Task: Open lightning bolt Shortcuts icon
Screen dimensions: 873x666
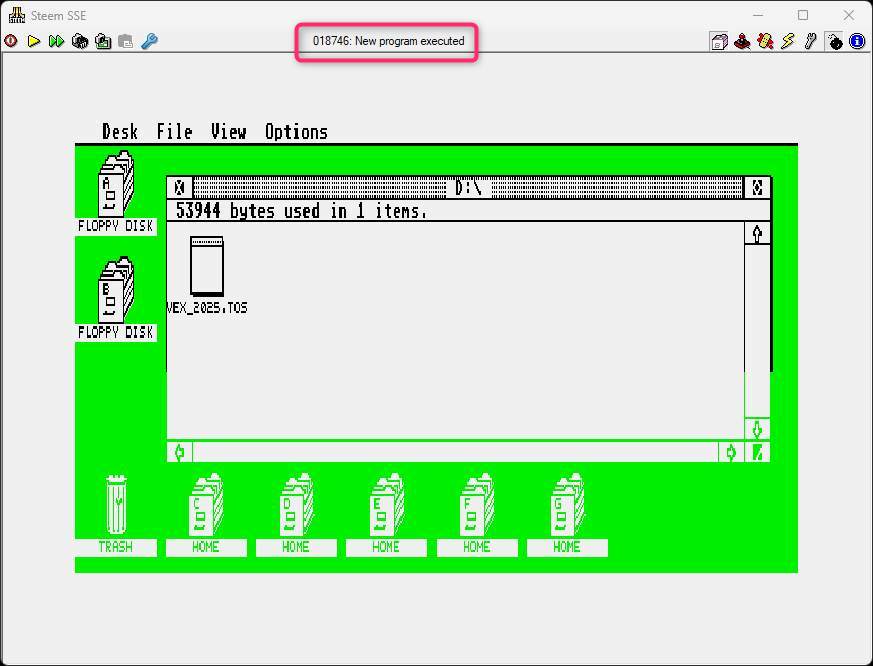Action: 788,41
